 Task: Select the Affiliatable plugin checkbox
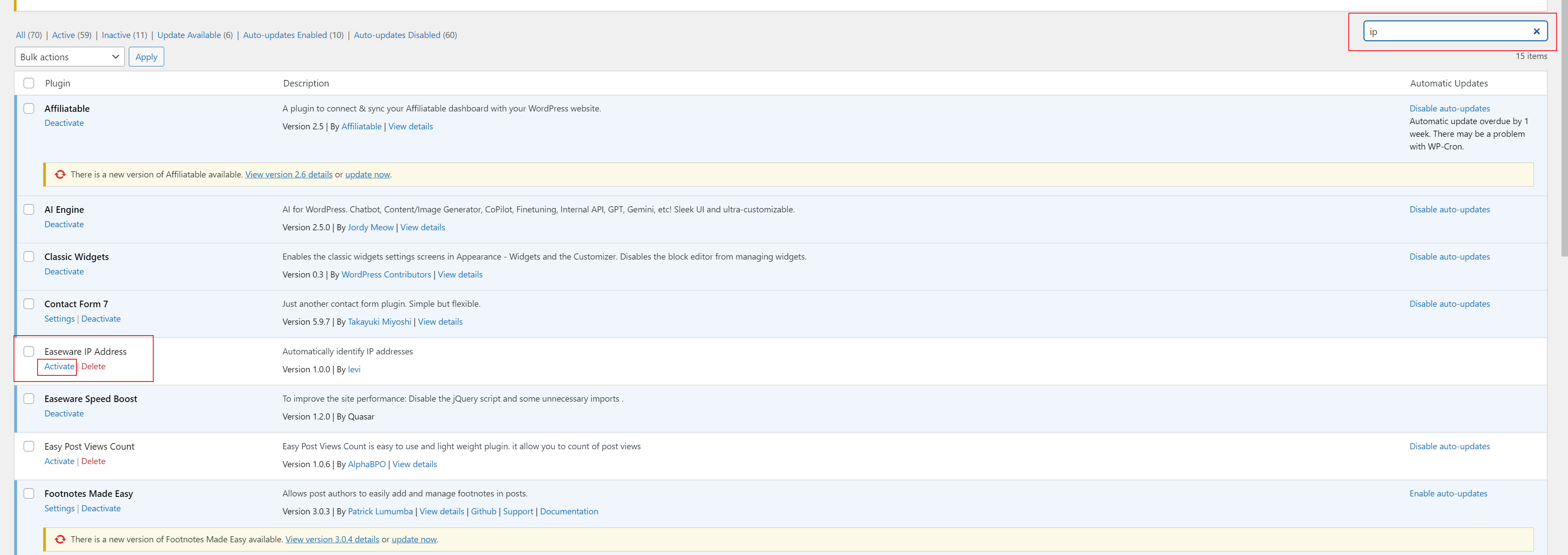point(29,108)
